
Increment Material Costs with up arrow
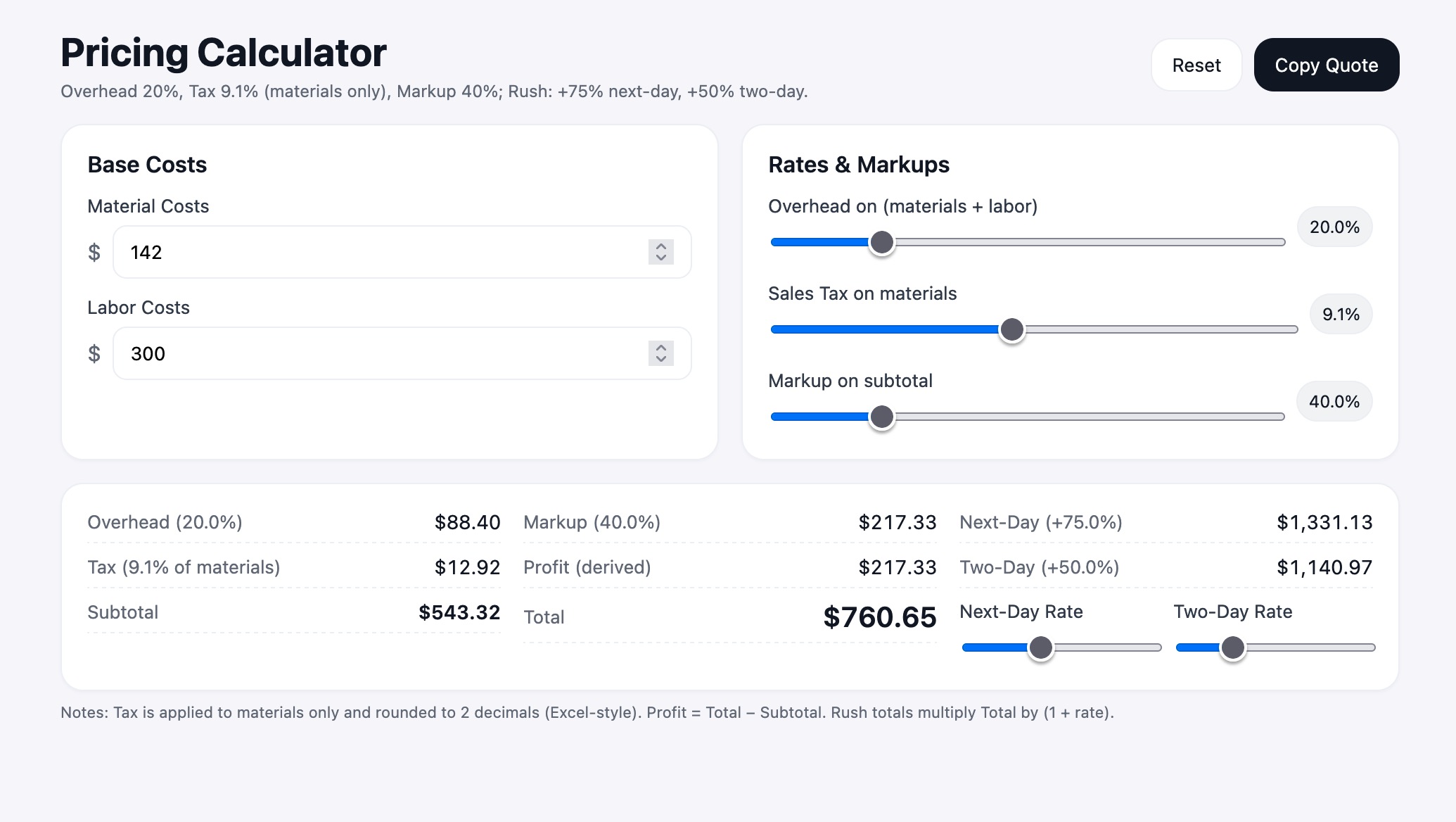click(660, 246)
